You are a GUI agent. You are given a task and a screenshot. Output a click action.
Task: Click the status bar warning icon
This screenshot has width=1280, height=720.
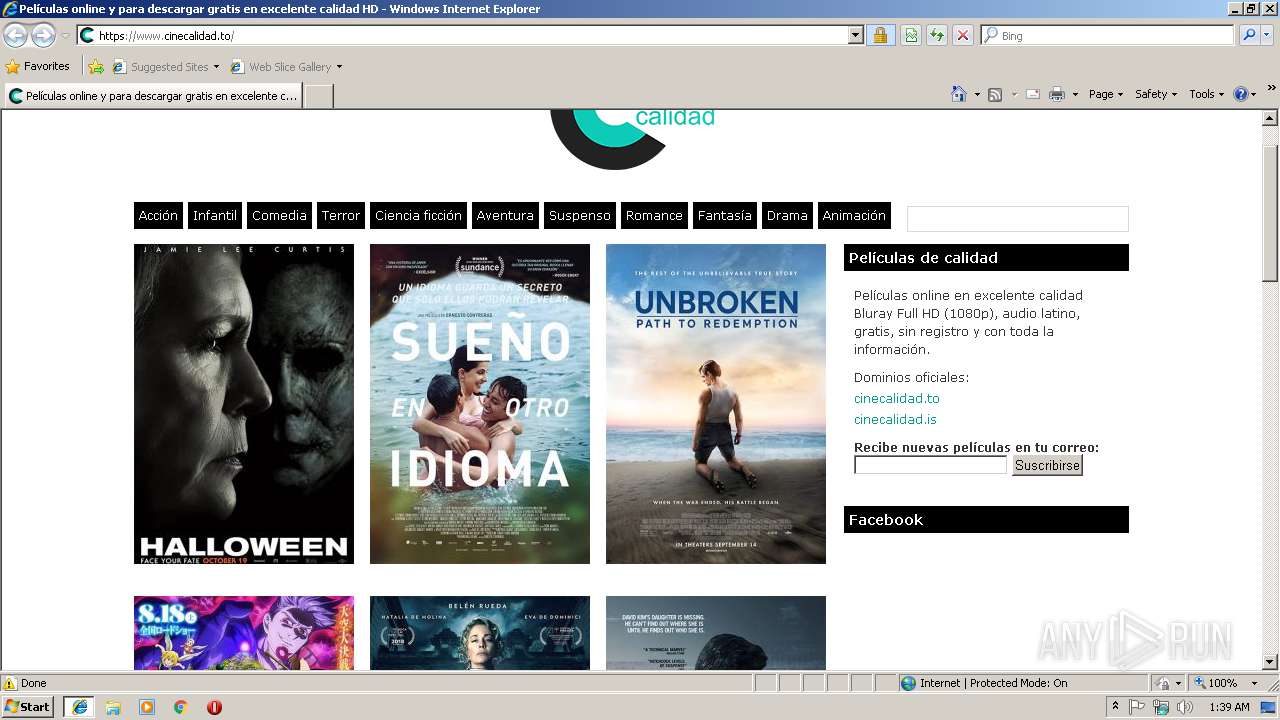click(x=10, y=683)
